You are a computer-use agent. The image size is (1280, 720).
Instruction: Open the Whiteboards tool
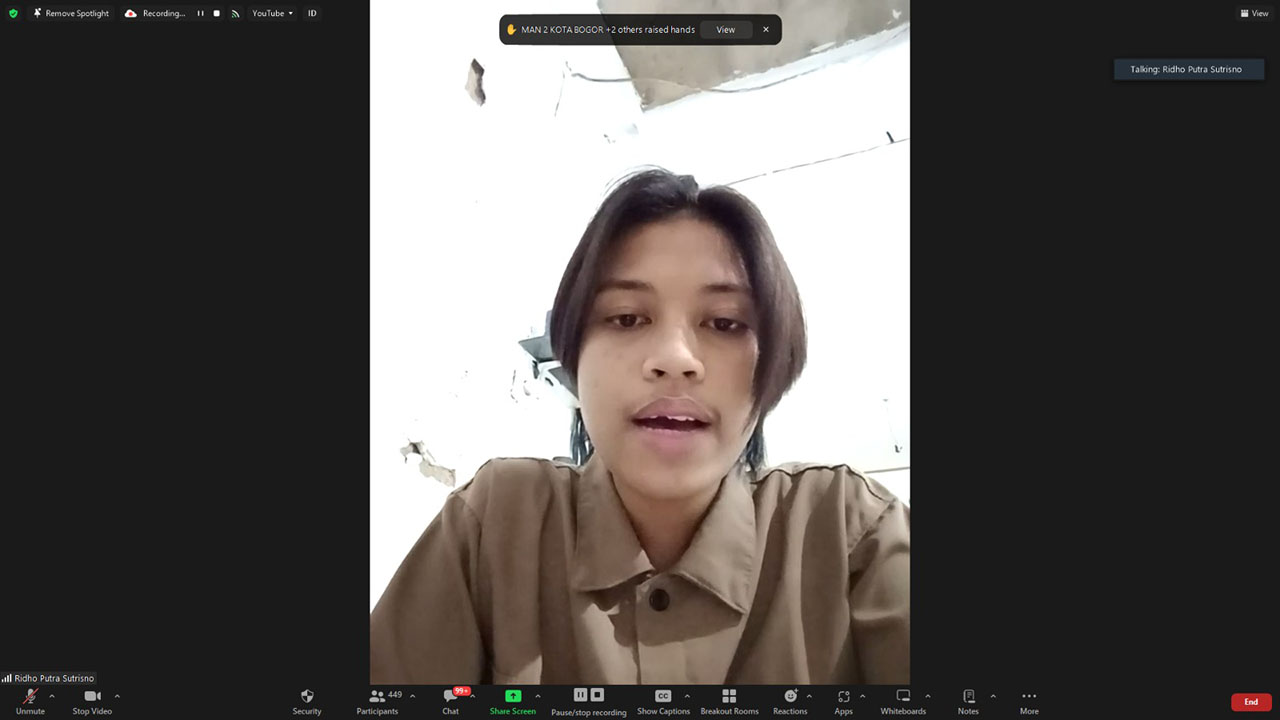[x=903, y=701]
